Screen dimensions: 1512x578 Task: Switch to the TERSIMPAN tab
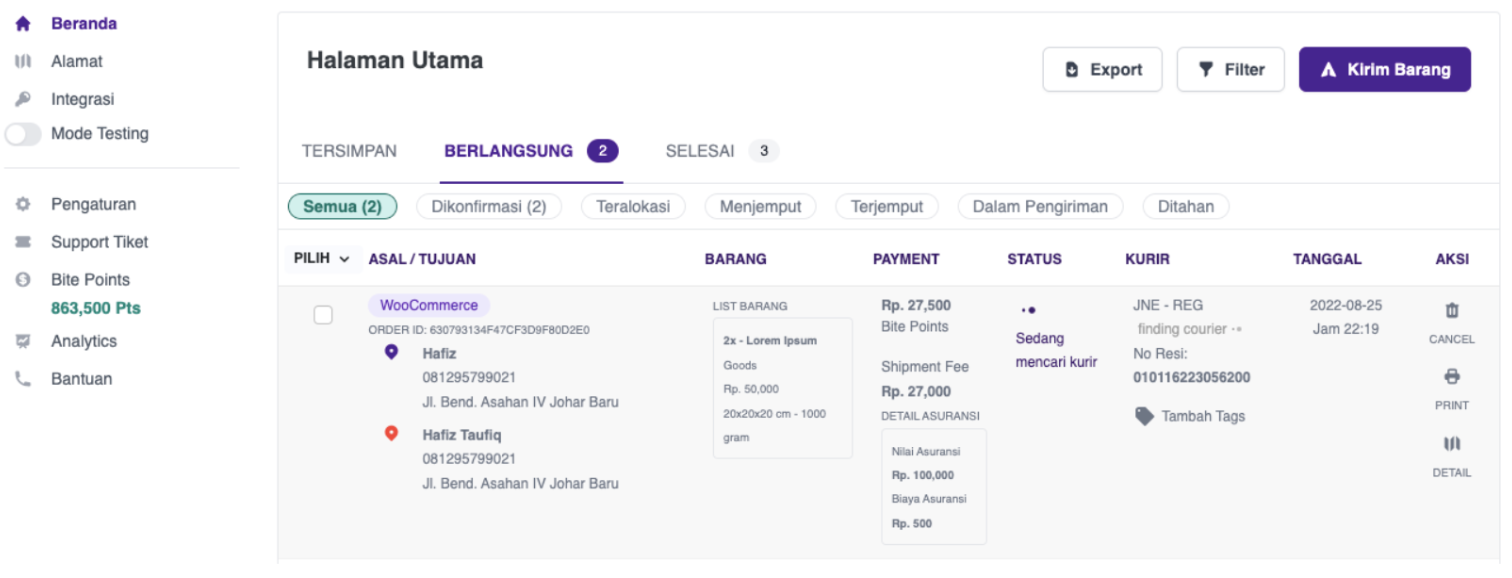(x=349, y=151)
